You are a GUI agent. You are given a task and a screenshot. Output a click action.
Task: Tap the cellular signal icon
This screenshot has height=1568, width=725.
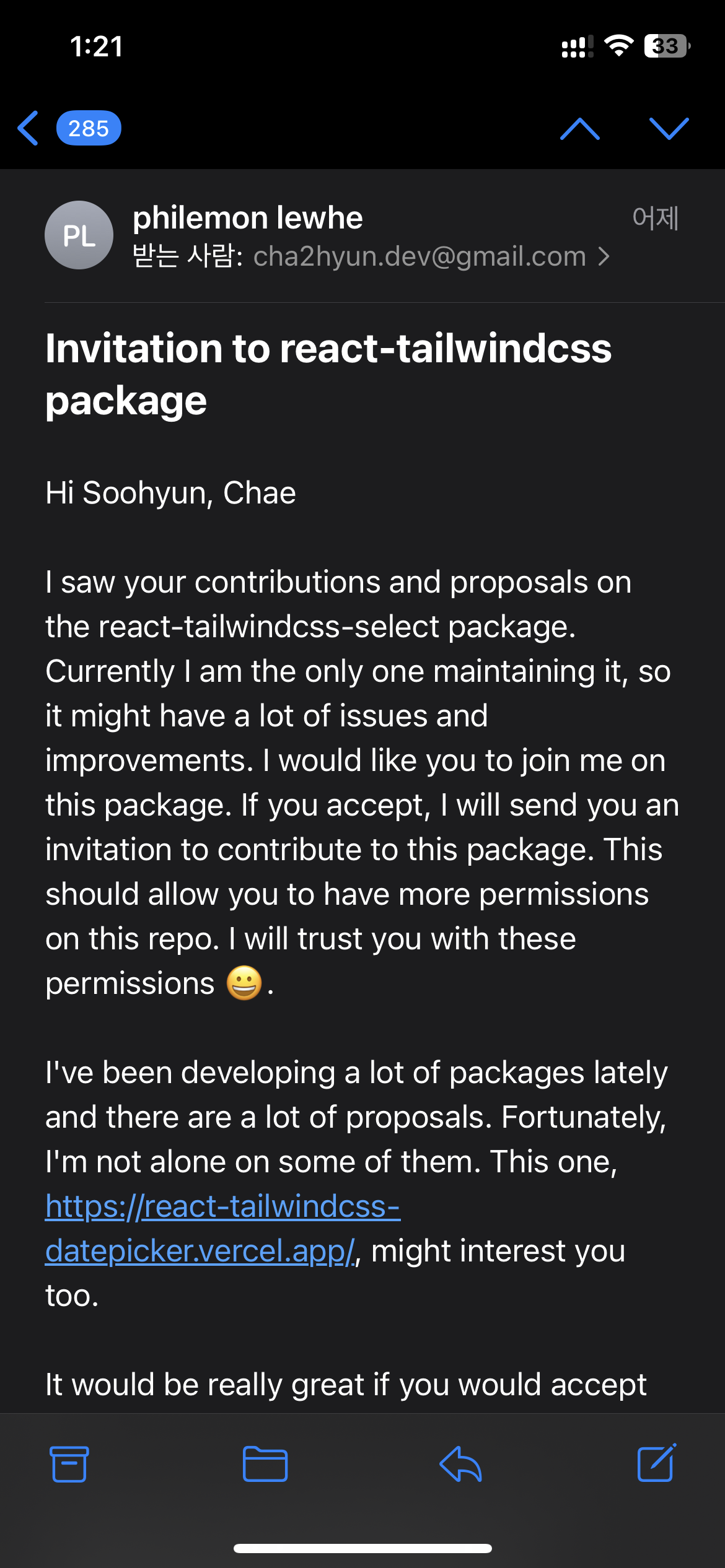tap(576, 46)
